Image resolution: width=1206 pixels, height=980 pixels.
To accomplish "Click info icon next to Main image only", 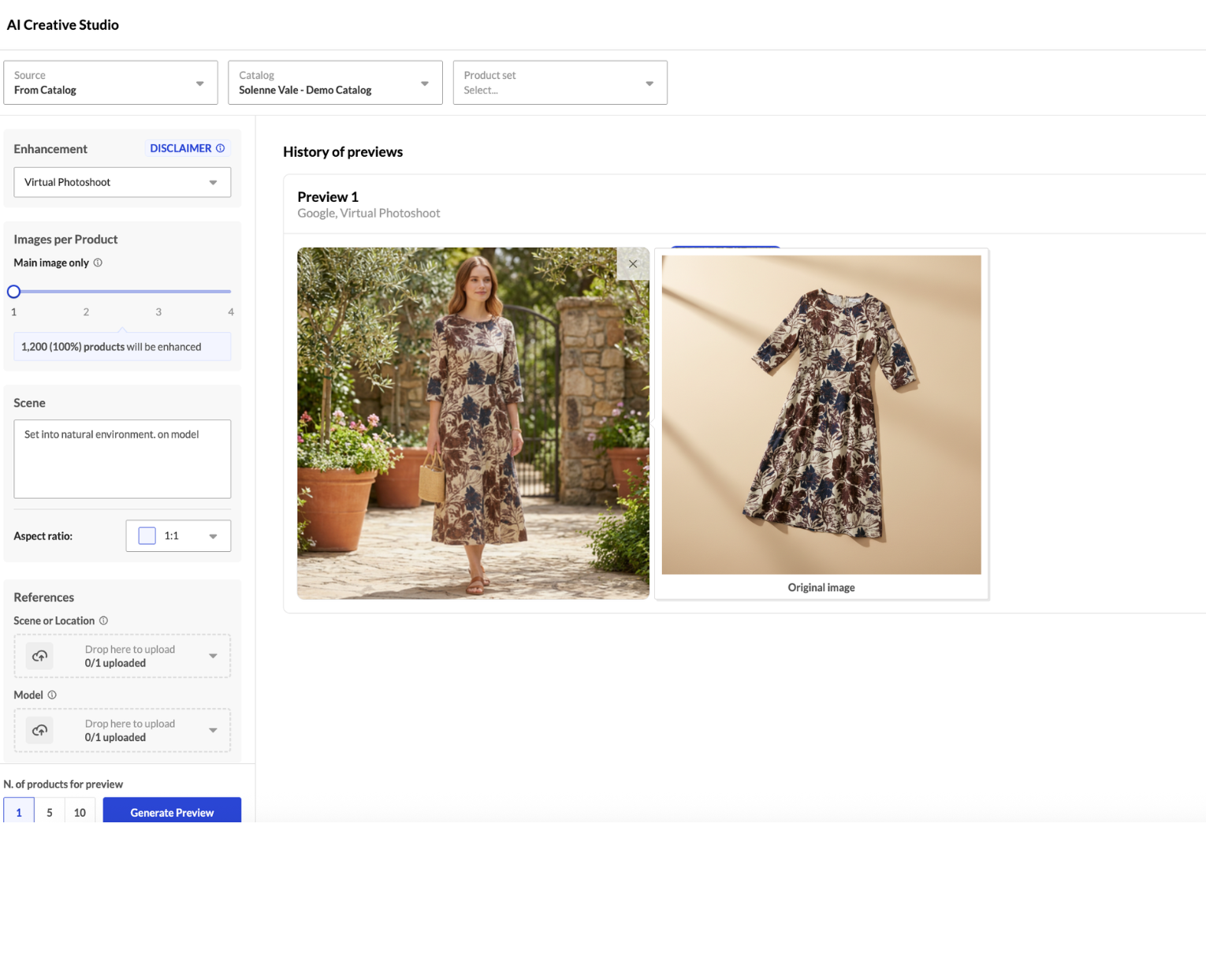I will click(x=98, y=263).
